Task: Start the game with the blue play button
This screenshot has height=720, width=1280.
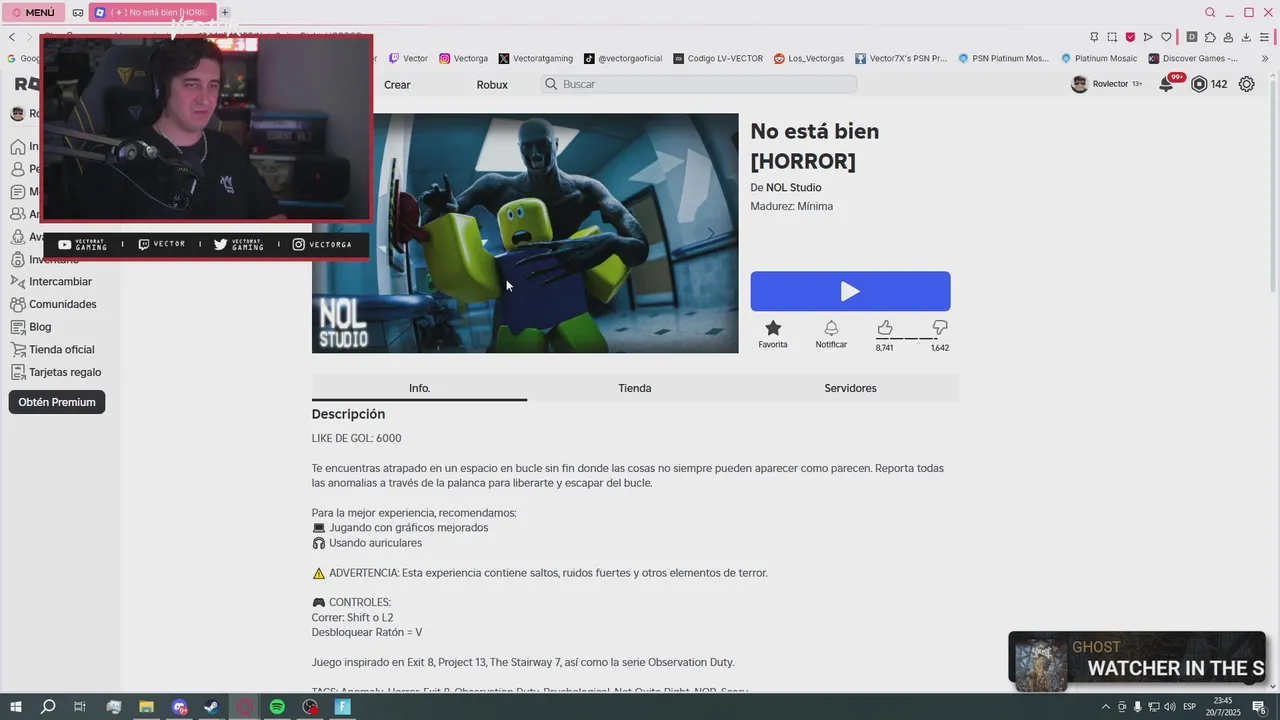Action: [850, 291]
